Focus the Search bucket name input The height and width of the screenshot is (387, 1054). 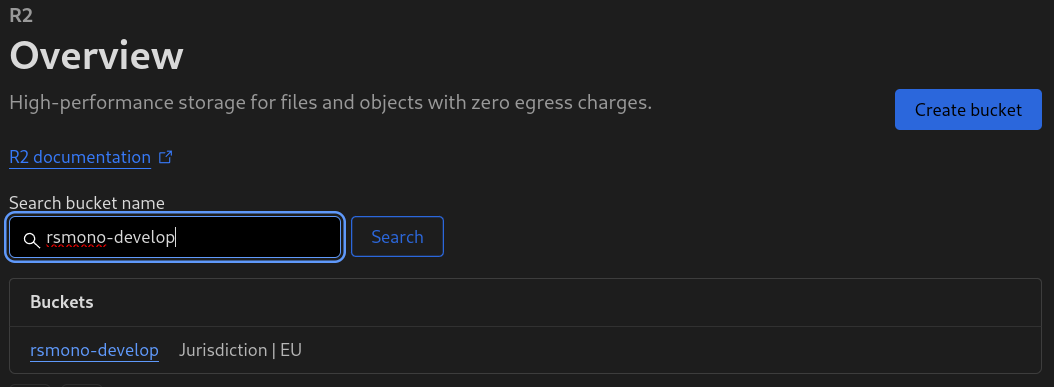tap(175, 236)
